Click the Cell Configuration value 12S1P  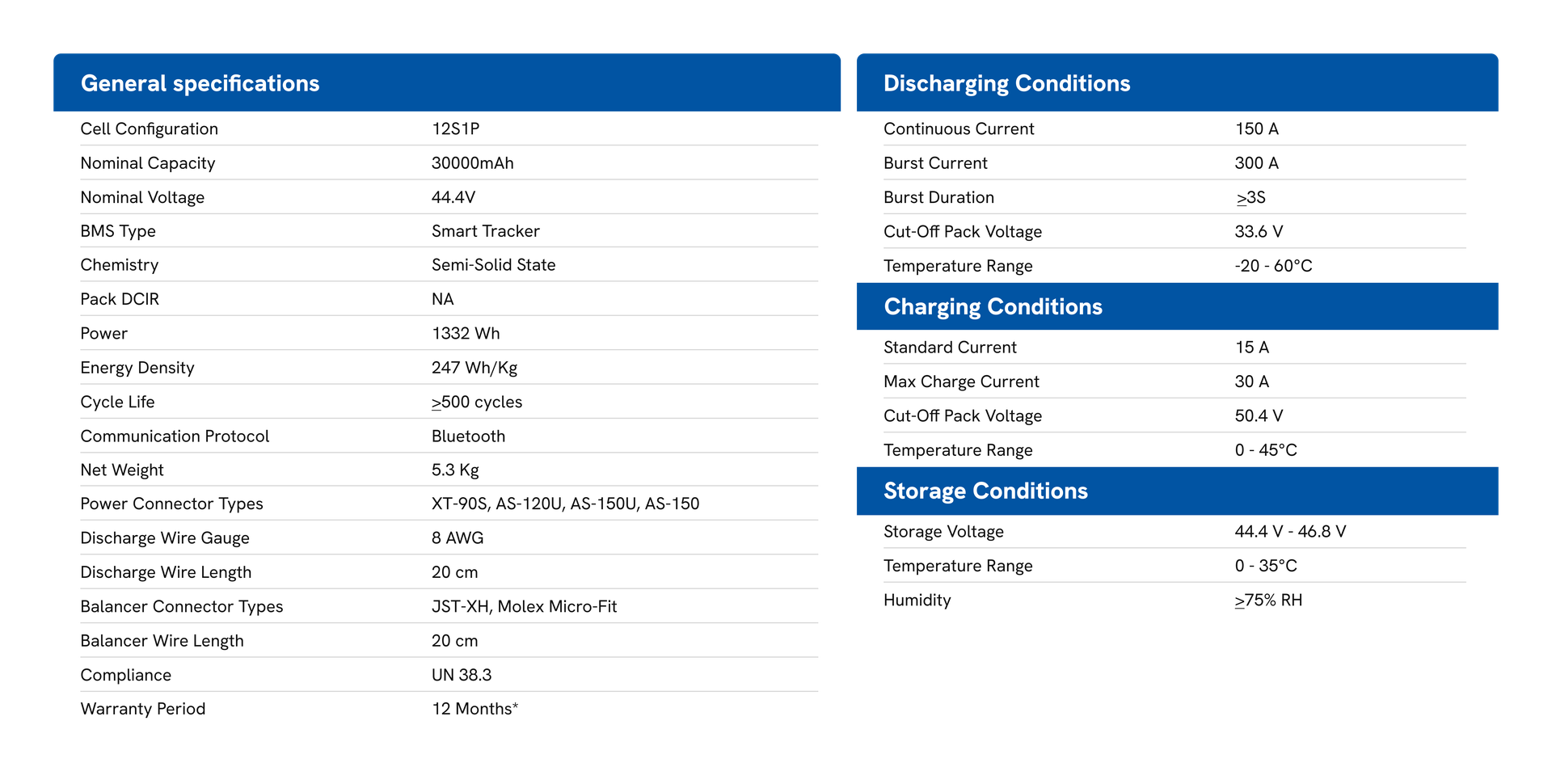click(455, 129)
